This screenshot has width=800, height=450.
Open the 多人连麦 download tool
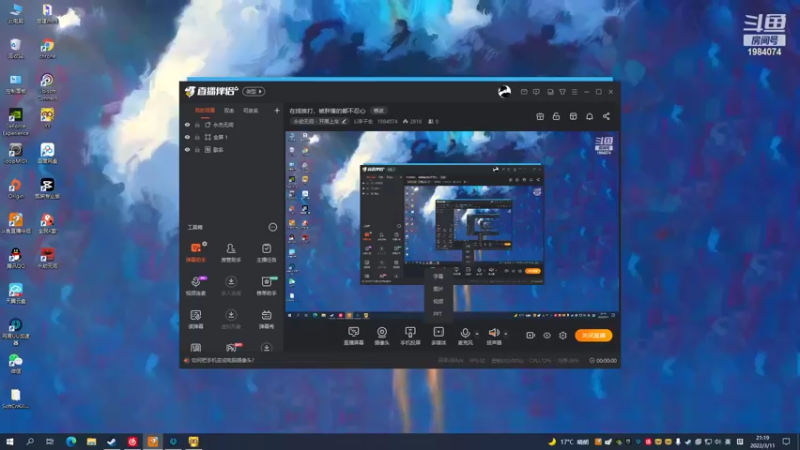coord(231,286)
